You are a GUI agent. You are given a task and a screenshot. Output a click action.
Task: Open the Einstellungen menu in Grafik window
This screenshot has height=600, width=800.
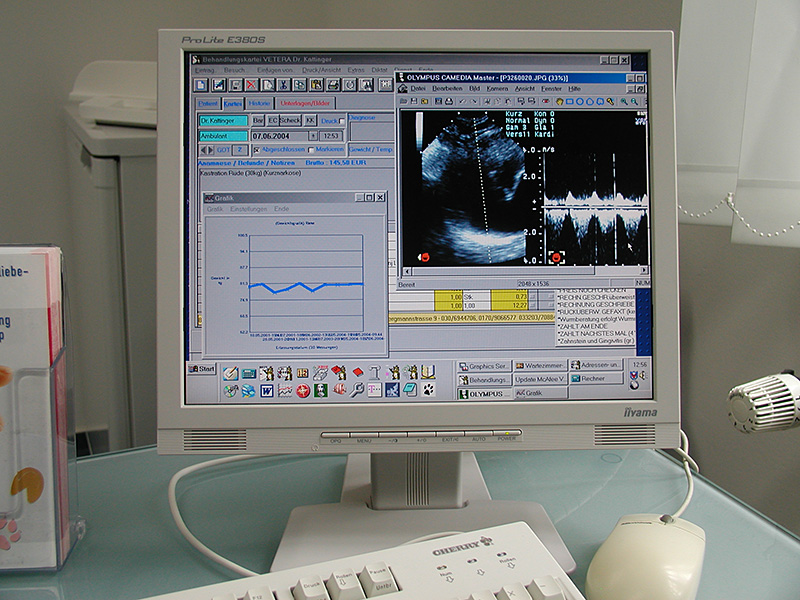pos(248,209)
